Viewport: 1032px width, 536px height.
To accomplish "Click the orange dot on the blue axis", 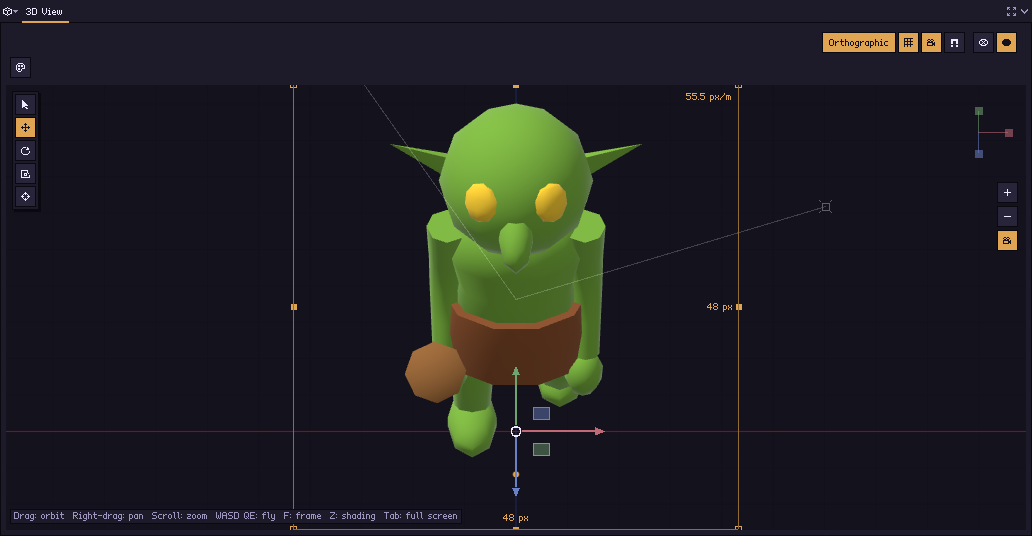I will tap(516, 474).
